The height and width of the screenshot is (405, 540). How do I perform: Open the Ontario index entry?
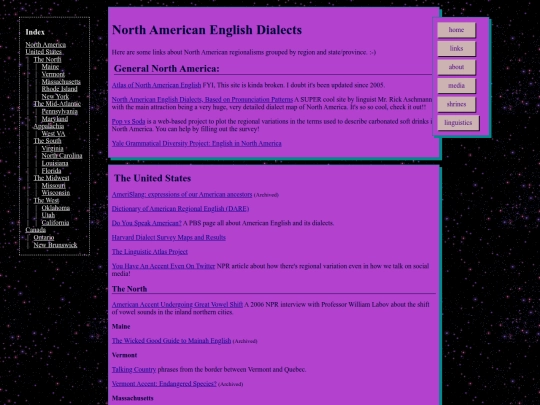[44, 238]
